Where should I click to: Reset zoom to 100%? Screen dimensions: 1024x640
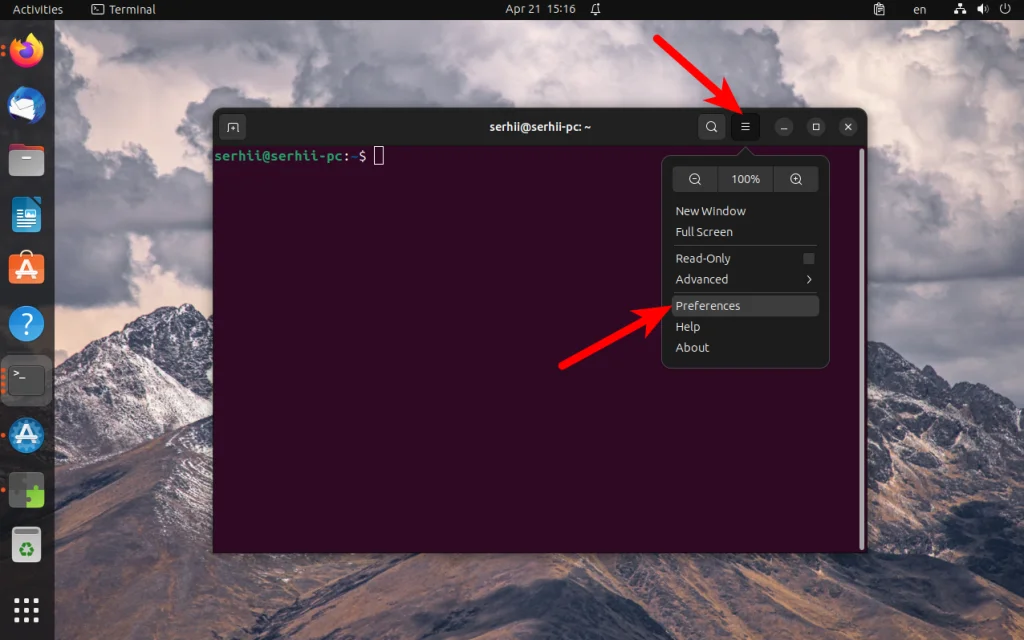coord(745,179)
